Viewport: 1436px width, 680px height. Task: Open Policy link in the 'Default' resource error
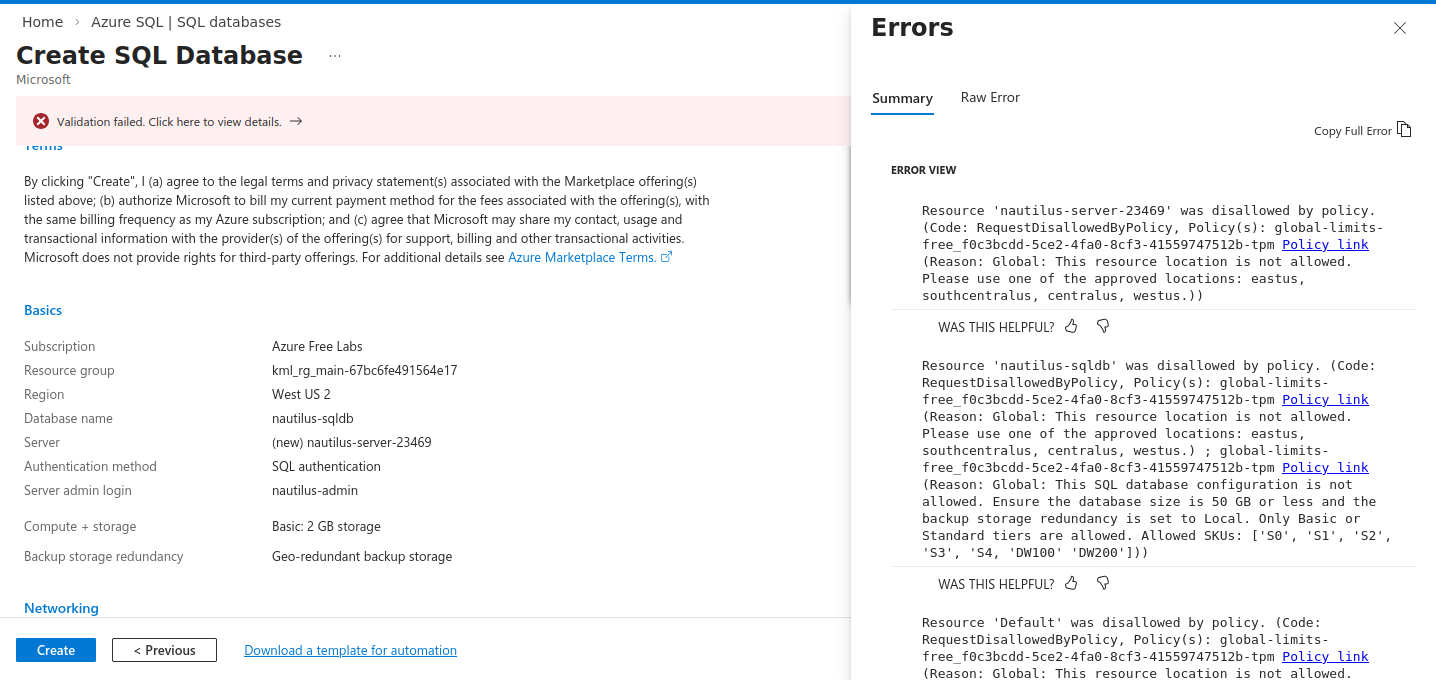1325,656
